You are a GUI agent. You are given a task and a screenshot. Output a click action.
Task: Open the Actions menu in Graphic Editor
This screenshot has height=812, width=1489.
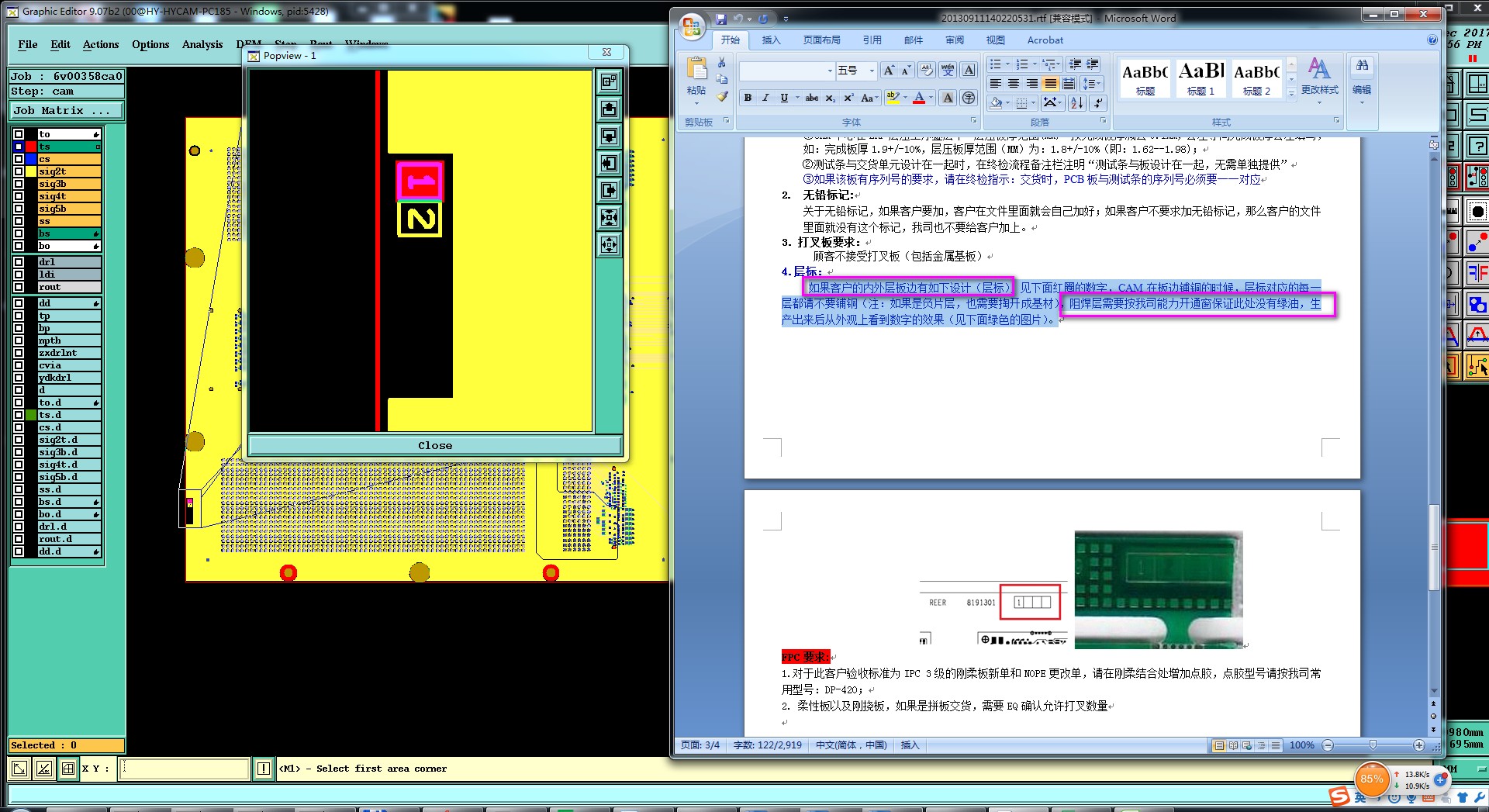(x=101, y=44)
